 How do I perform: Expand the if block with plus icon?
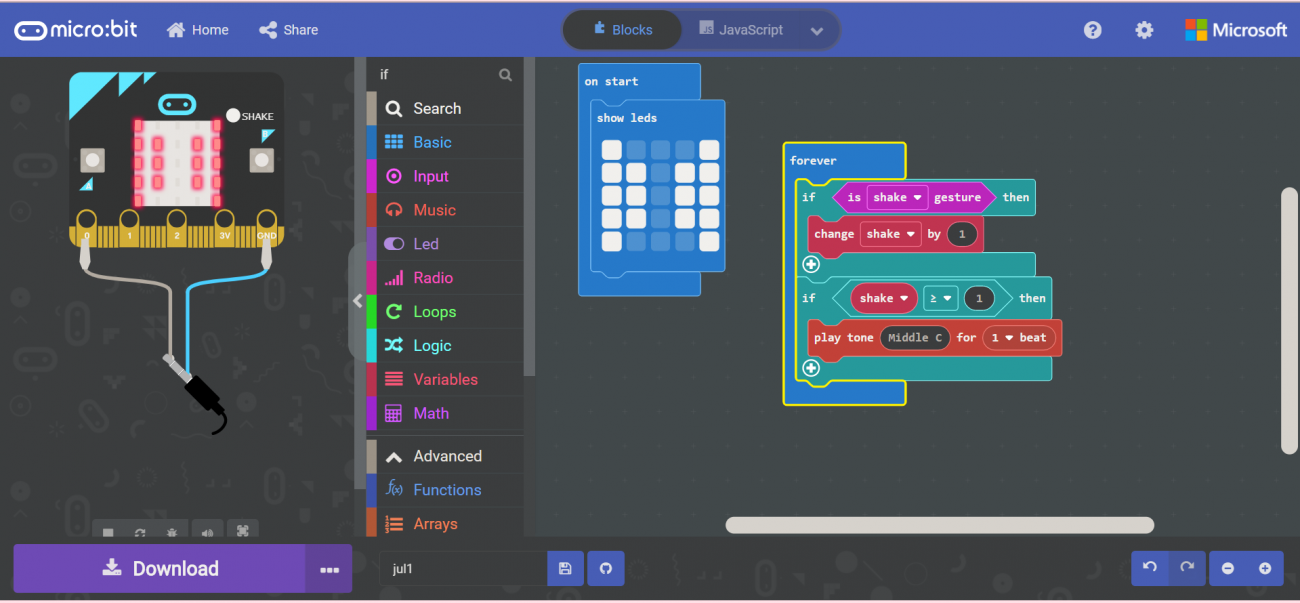pyautogui.click(x=811, y=264)
